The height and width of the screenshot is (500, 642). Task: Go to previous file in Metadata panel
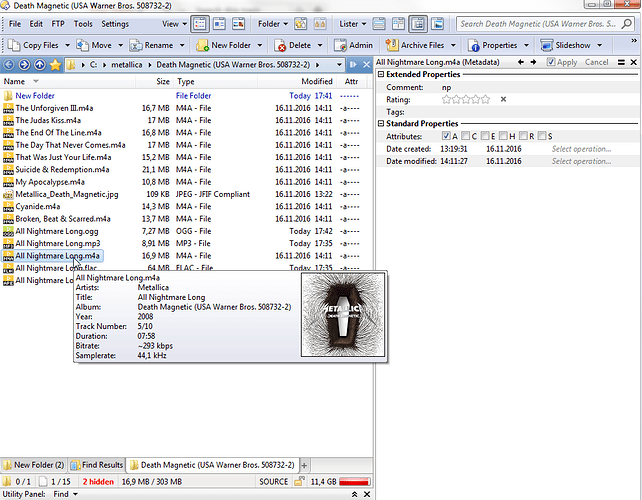[521, 62]
